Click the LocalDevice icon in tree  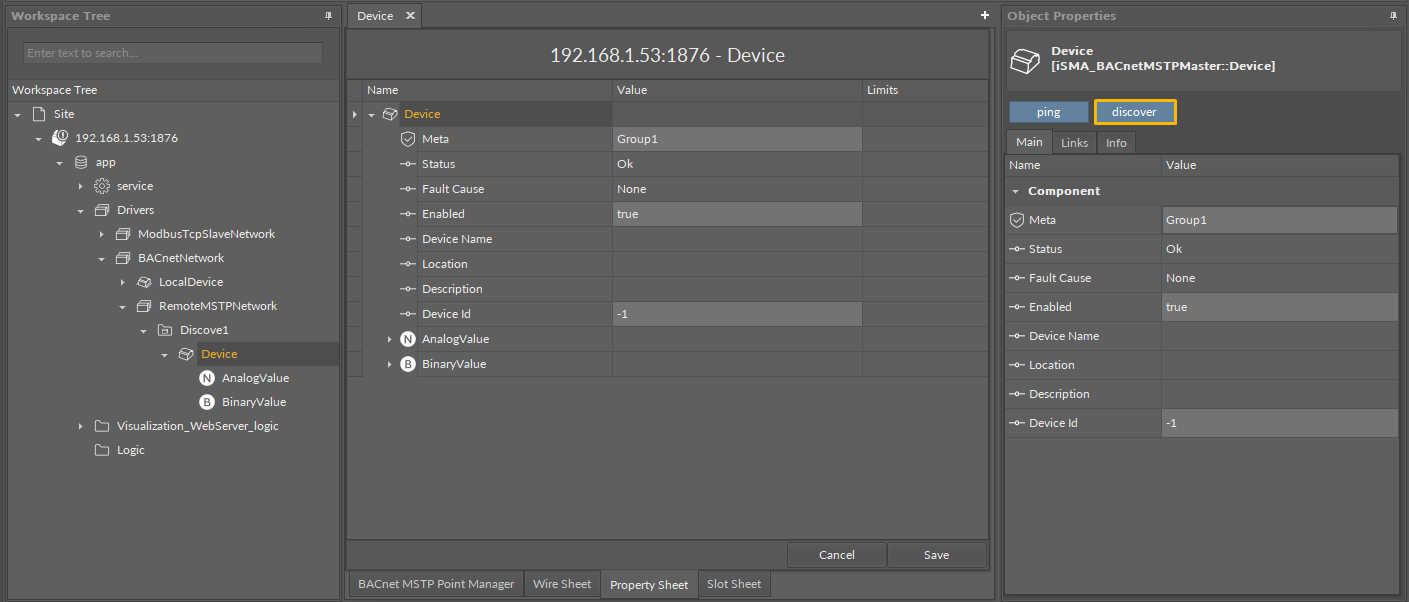pyautogui.click(x=144, y=282)
